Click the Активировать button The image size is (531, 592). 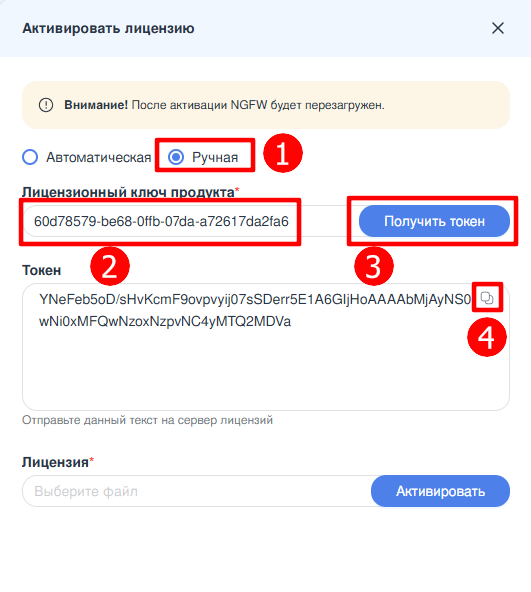440,491
